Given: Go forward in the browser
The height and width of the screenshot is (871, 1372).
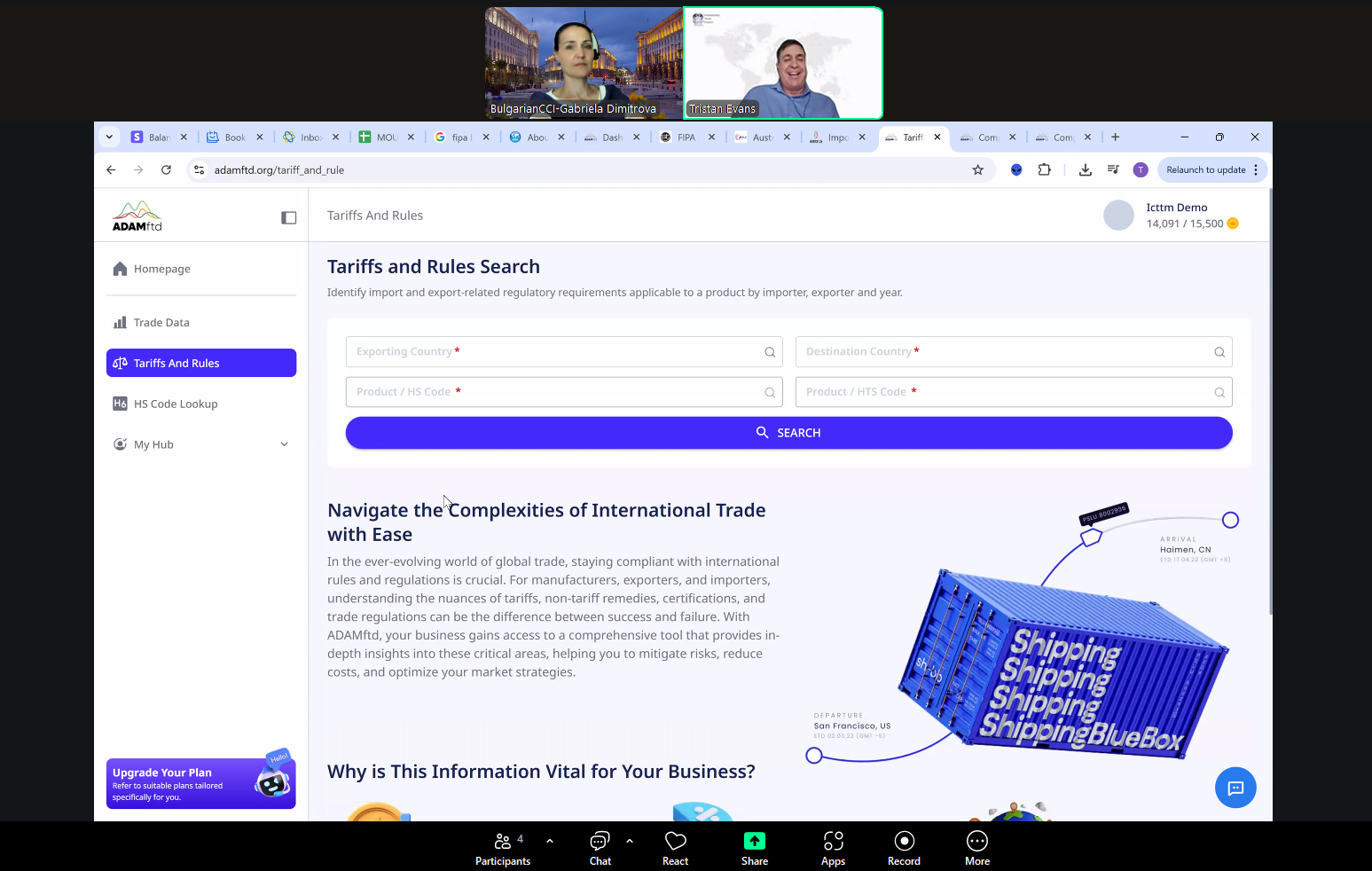Looking at the screenshot, I should click(138, 170).
